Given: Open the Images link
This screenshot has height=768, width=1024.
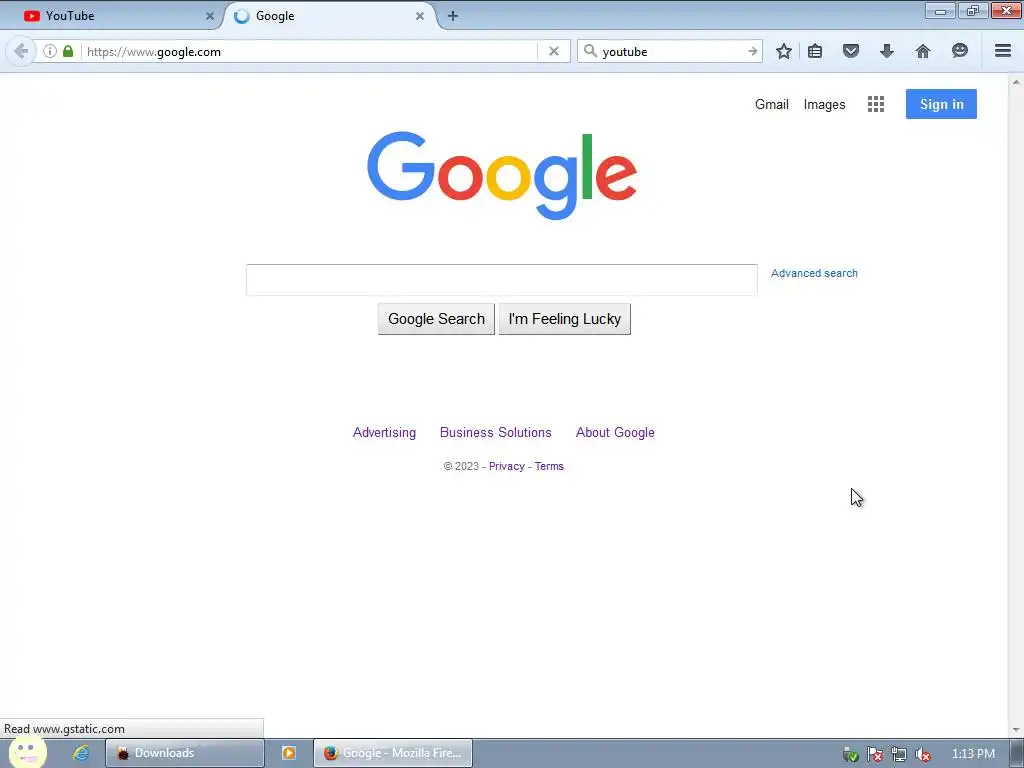Looking at the screenshot, I should tap(824, 104).
